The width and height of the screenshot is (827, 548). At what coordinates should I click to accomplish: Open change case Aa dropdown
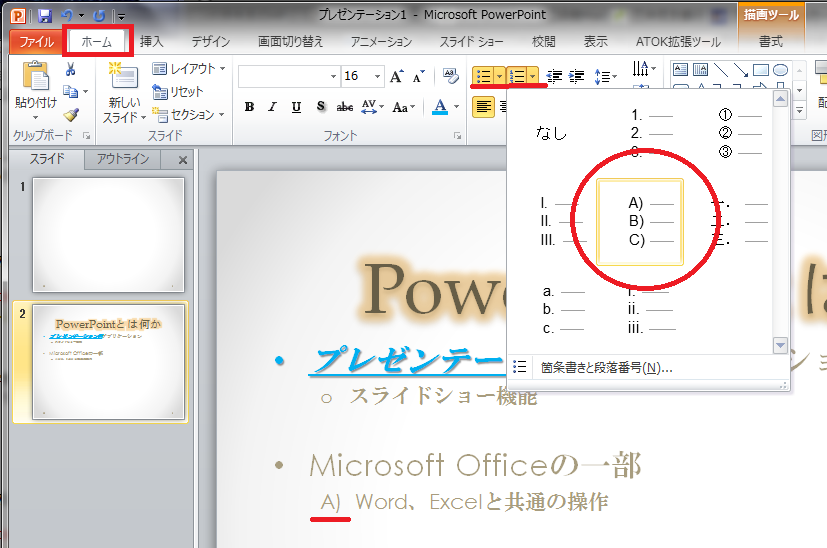click(x=404, y=108)
